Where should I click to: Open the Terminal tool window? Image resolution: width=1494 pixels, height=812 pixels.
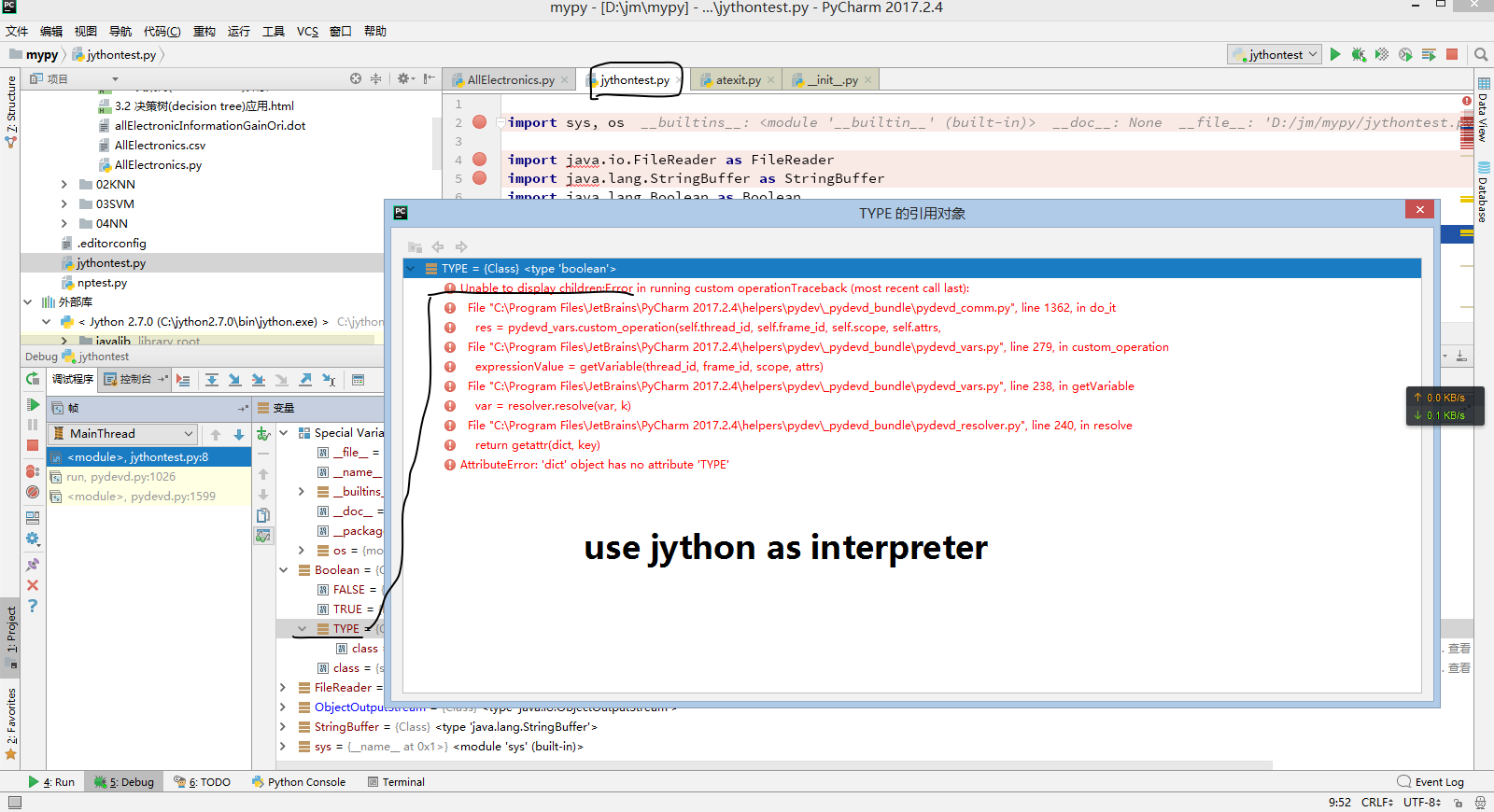(396, 782)
